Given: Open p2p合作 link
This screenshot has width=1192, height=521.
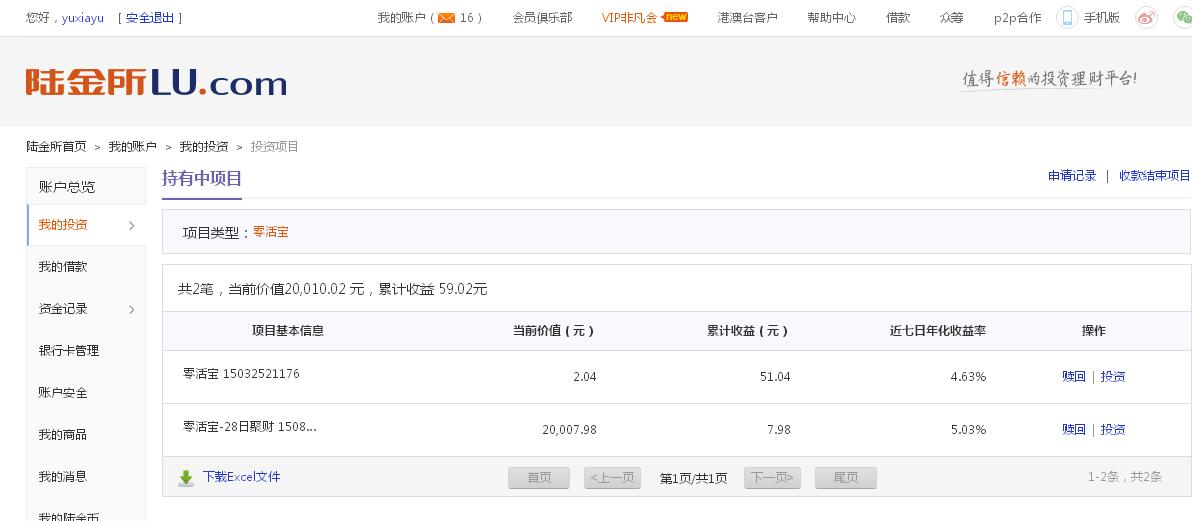Looking at the screenshot, I should click(x=1017, y=17).
